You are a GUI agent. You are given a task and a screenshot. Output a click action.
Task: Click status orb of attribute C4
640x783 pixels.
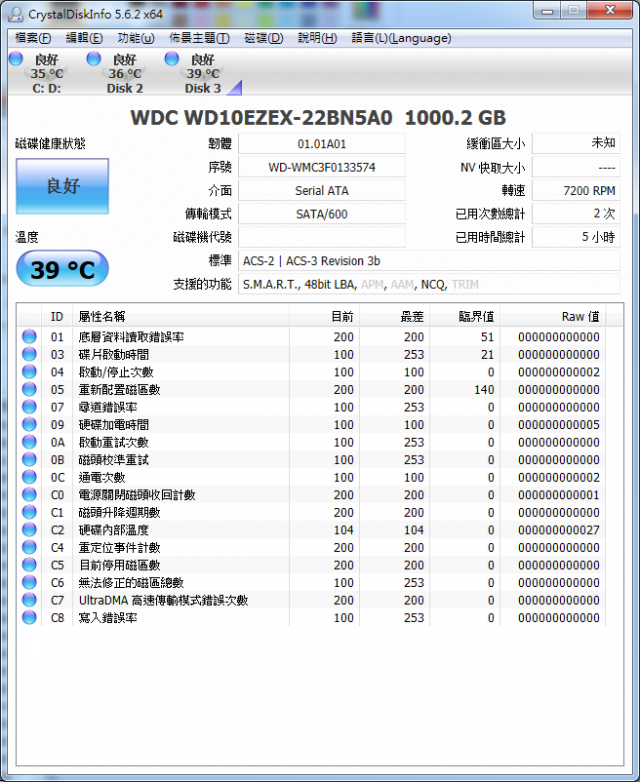[x=29, y=547]
